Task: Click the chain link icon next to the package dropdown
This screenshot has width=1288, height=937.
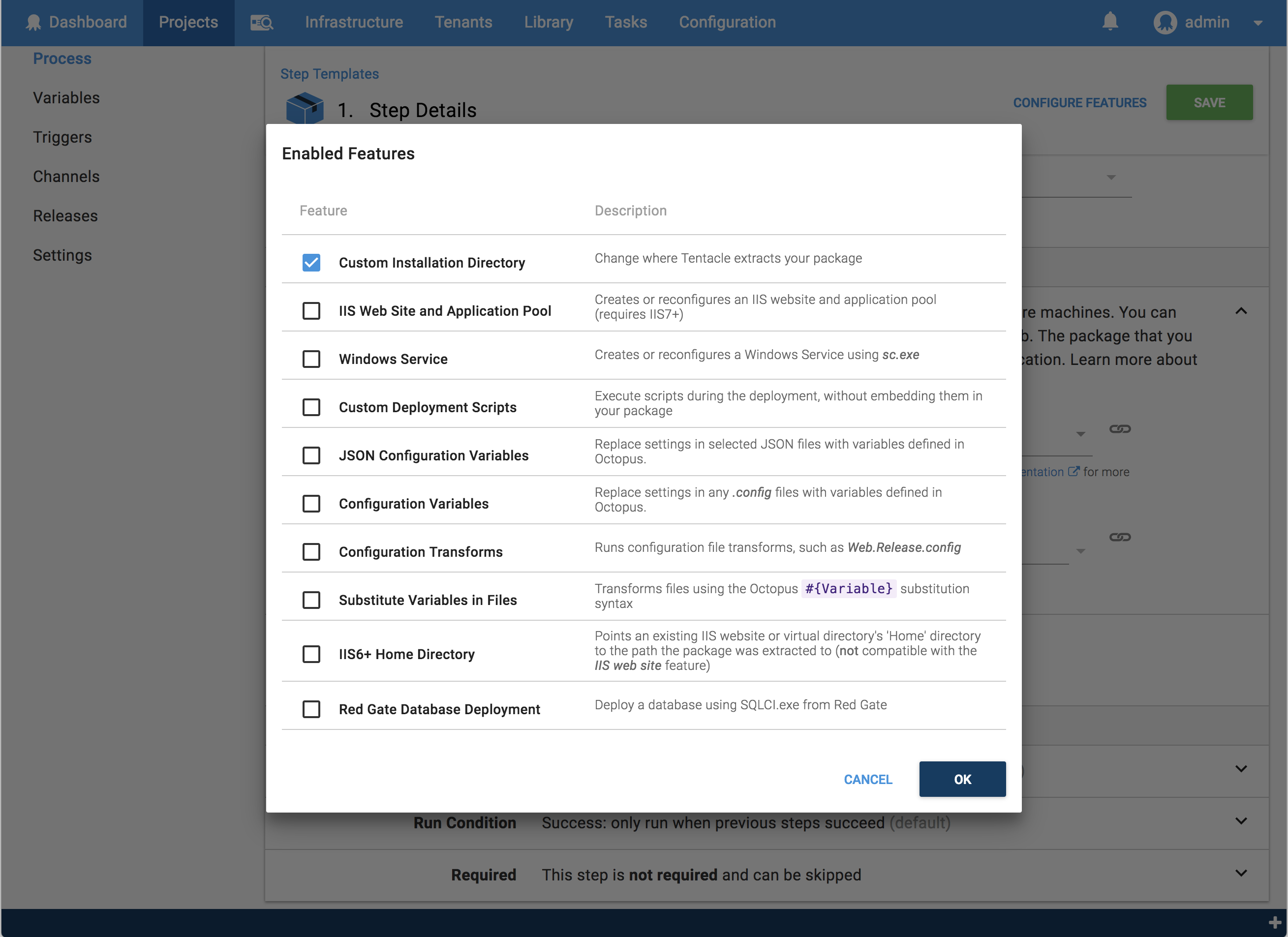Action: click(1119, 430)
